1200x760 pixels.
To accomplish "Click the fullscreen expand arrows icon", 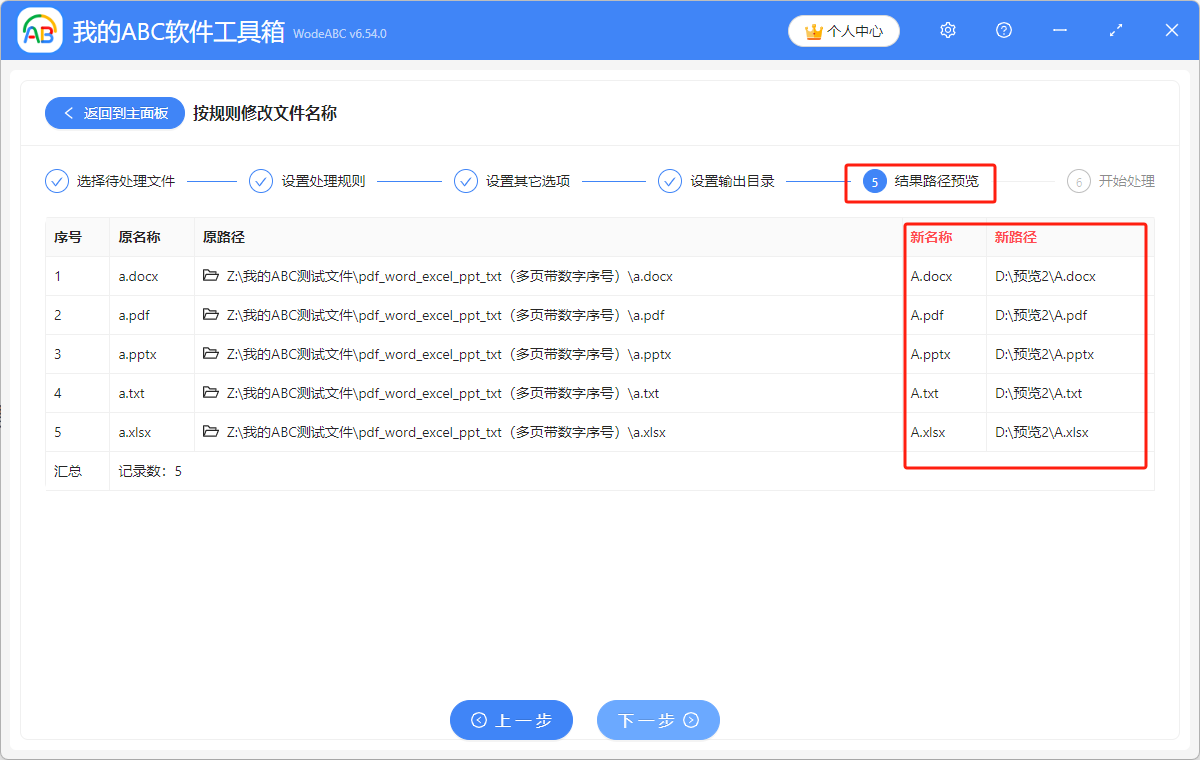I will point(1115,30).
